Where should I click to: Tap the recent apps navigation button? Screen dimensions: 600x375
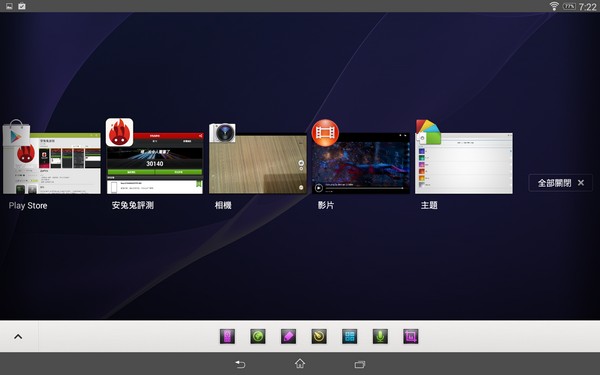pos(360,364)
